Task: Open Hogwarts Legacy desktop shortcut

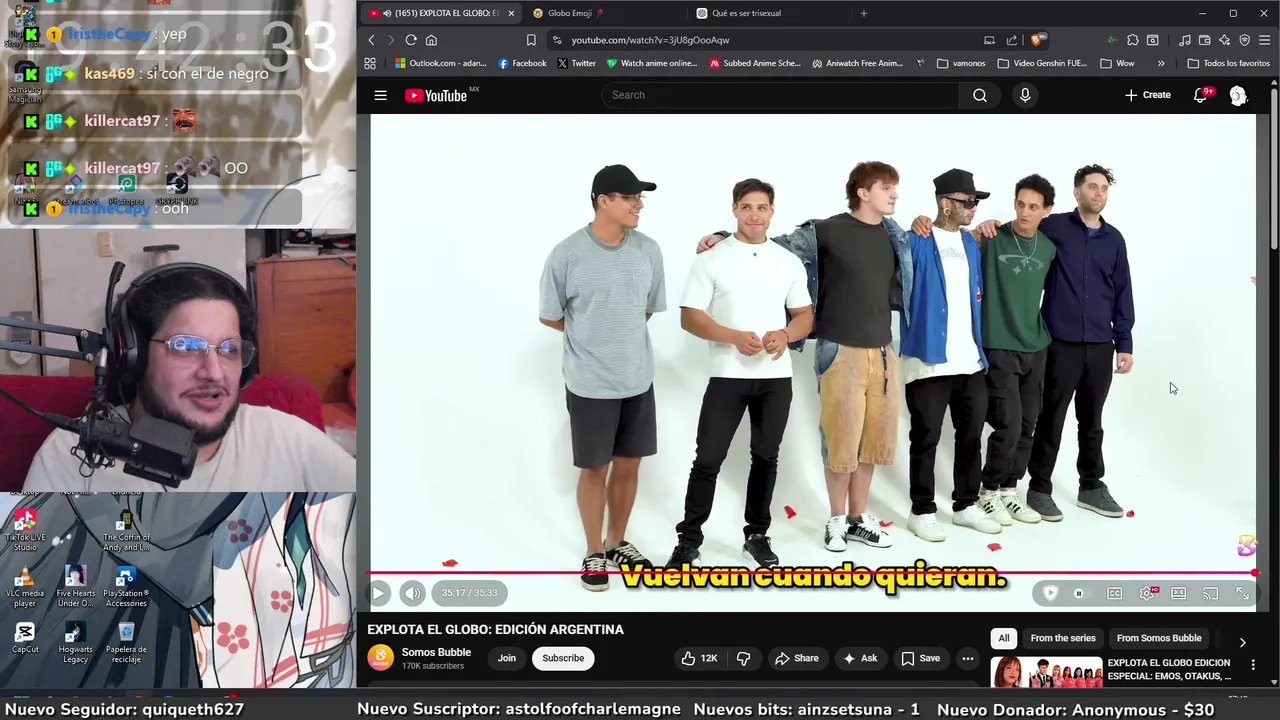Action: click(x=75, y=642)
